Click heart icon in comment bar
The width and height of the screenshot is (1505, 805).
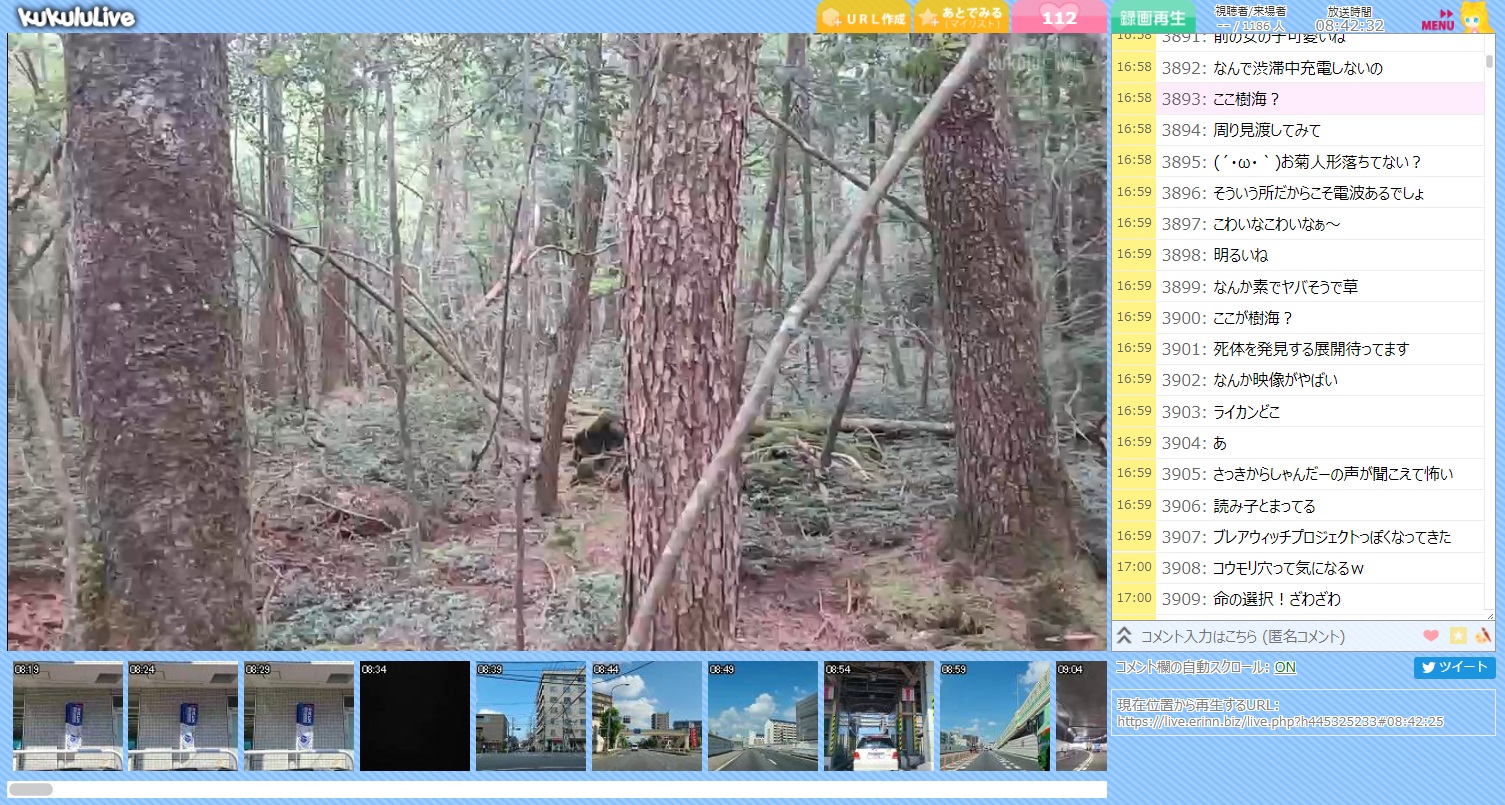(1430, 636)
